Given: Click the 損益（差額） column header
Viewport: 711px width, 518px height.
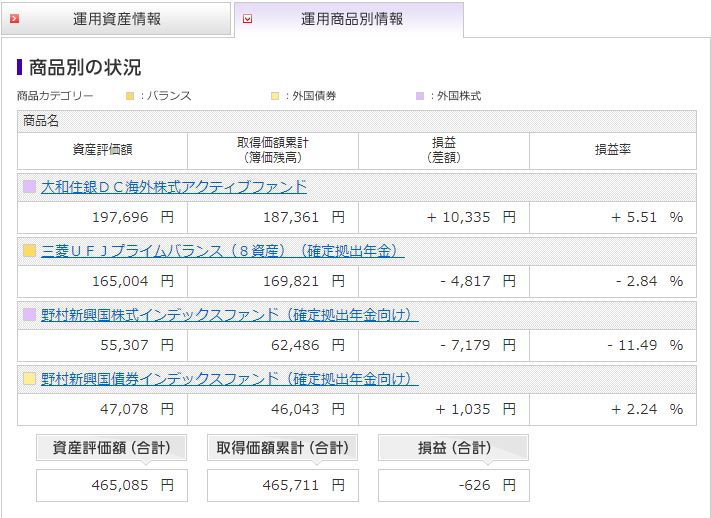Looking at the screenshot, I should [444, 151].
